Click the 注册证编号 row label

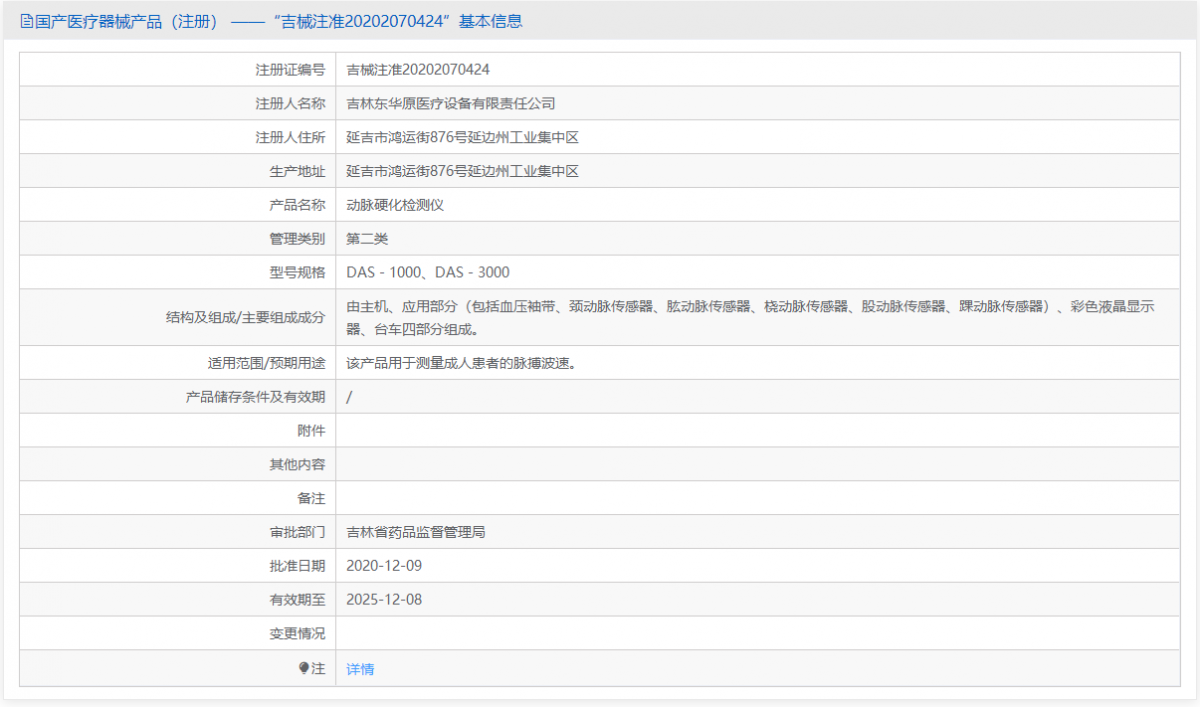[292, 68]
